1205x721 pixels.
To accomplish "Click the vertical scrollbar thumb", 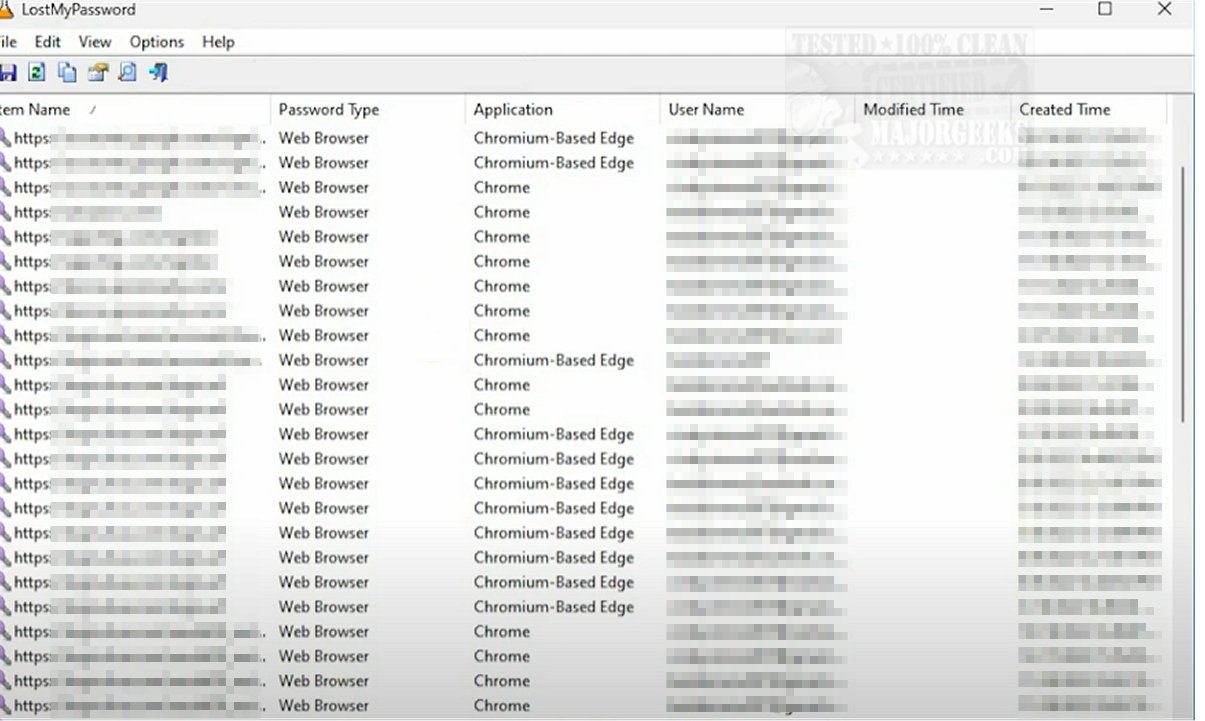I will pyautogui.click(x=1185, y=294).
